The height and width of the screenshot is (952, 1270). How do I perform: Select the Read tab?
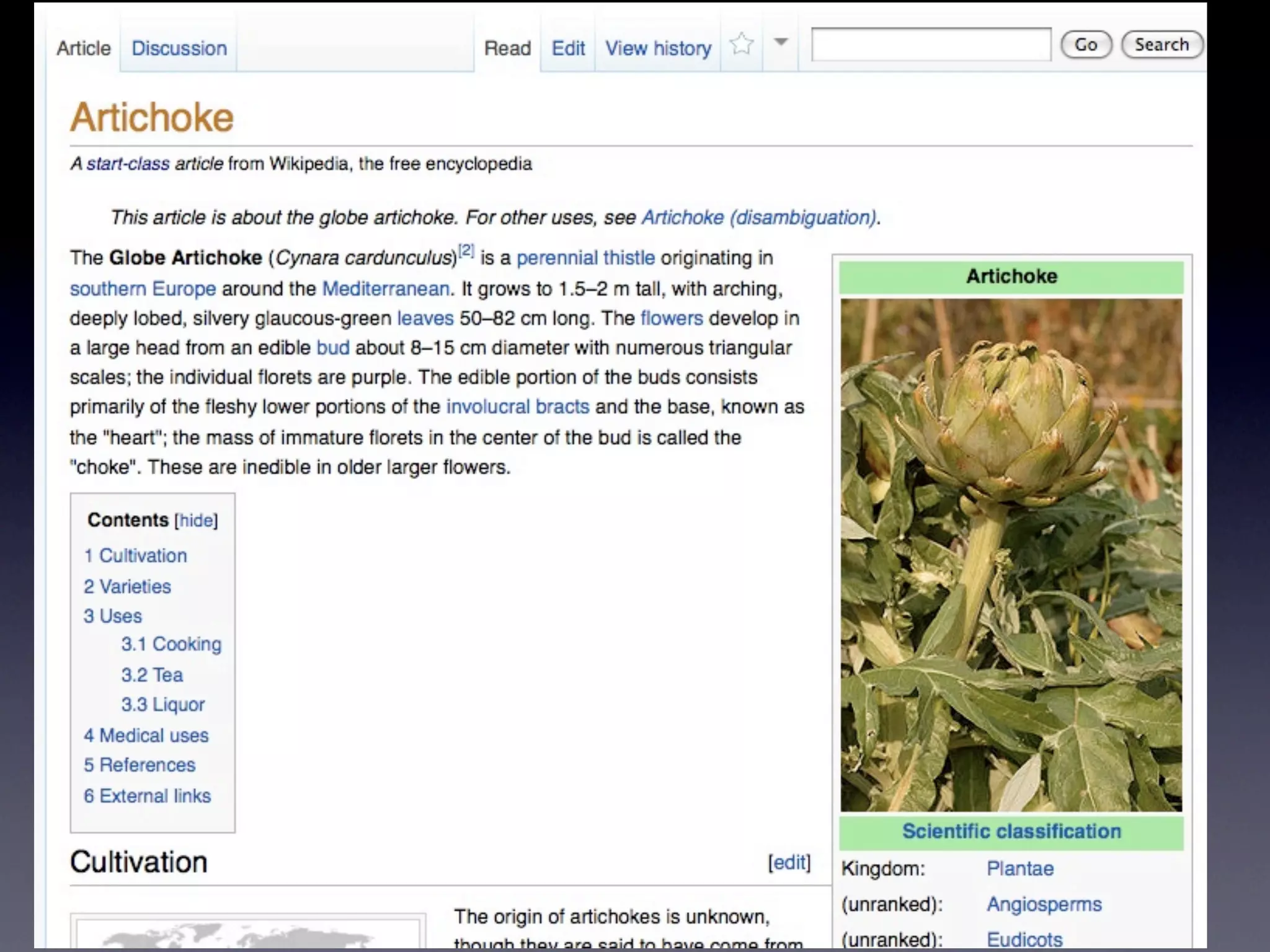[x=507, y=48]
